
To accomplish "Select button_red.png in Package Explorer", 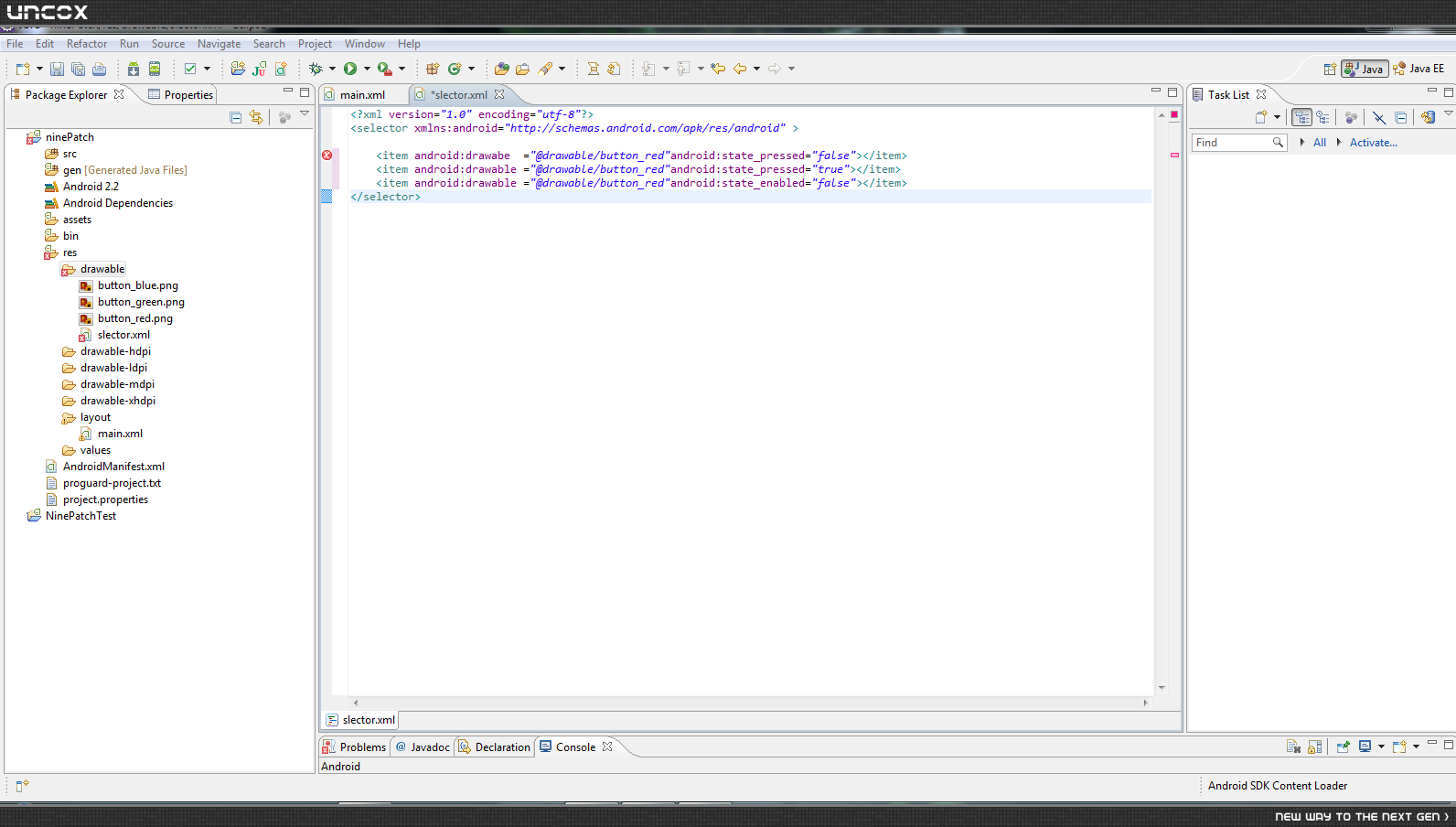I will 134,318.
